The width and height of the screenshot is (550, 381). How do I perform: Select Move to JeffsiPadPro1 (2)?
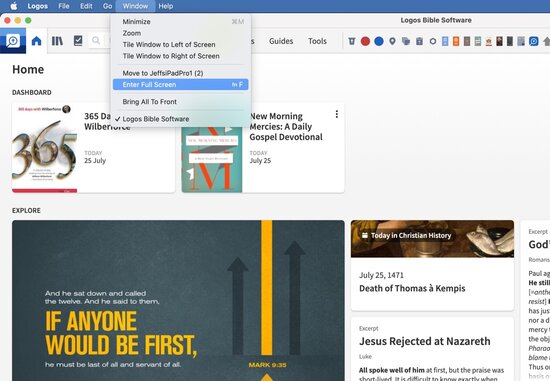[181, 73]
